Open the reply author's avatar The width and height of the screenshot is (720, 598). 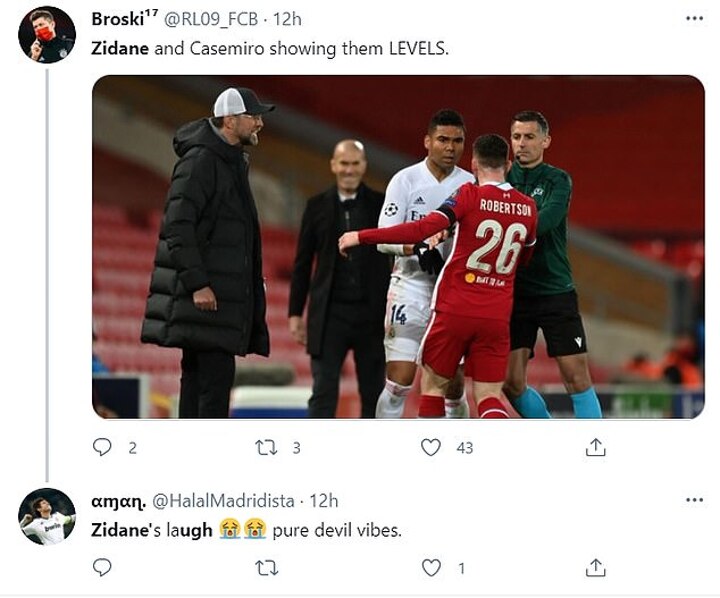pos(47,516)
